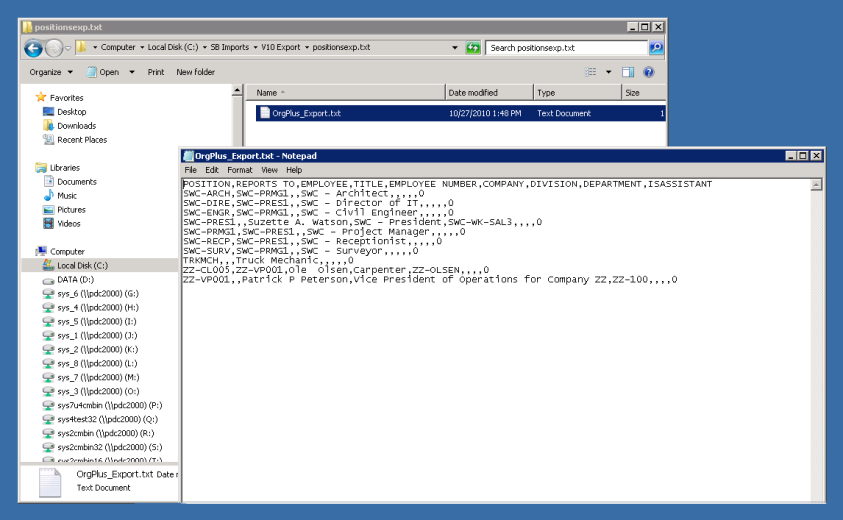Open network drive sys_2 (K:)
This screenshot has width=843, height=520.
(x=98, y=350)
